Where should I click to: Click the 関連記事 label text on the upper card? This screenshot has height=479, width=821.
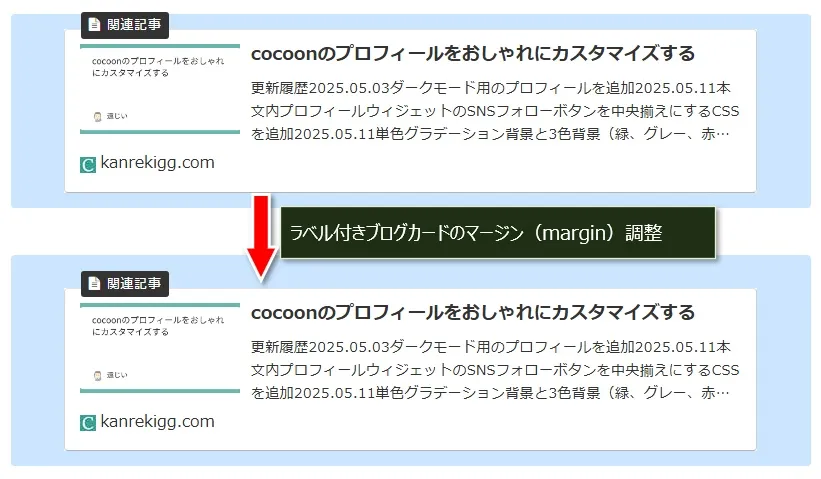(134, 24)
